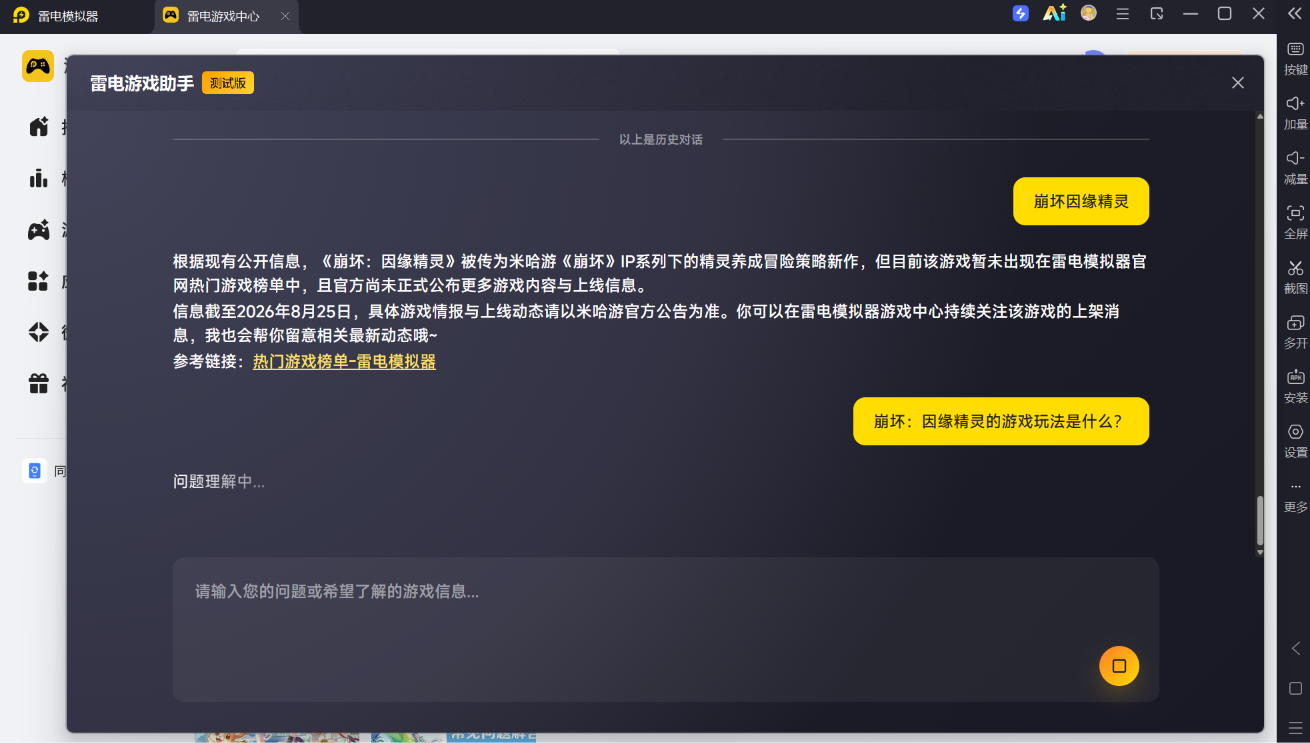Screen dimensions: 1310x743
Task: Open the Android recent apps icon
Action: coord(1295,727)
